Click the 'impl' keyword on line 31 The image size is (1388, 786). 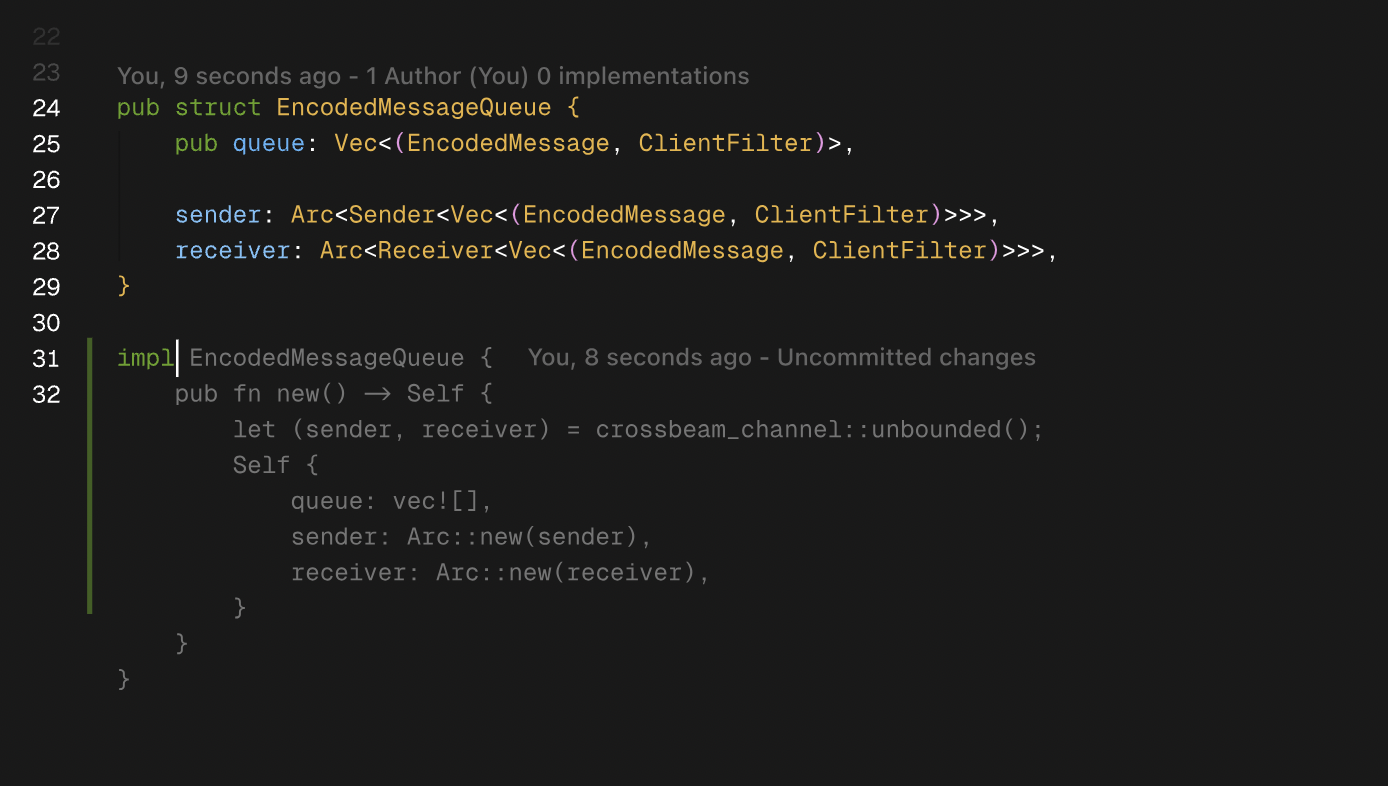coord(145,358)
